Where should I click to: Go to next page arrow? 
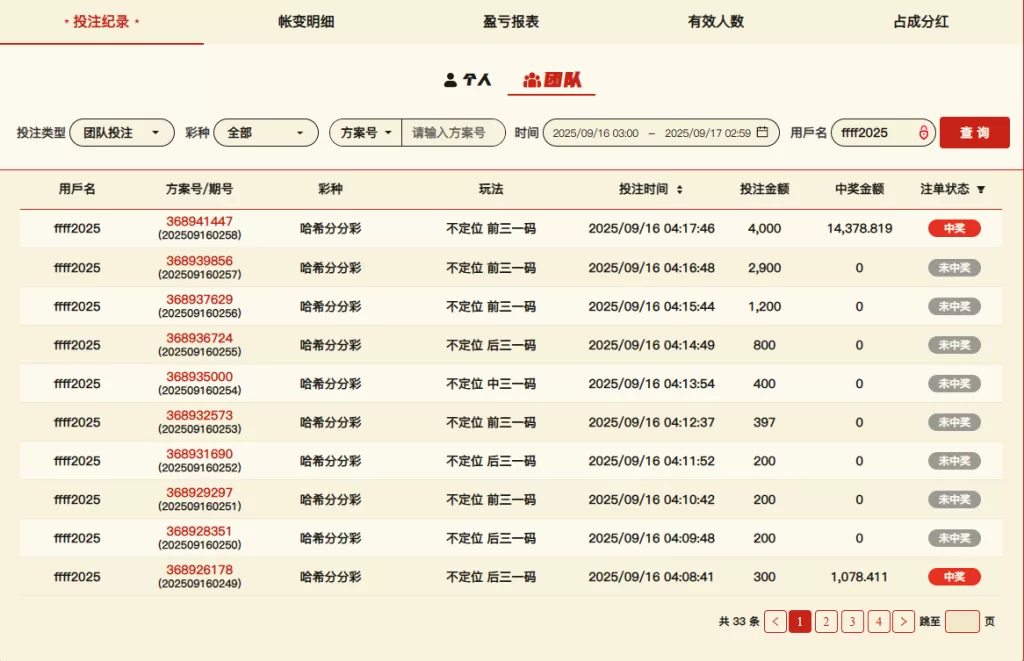(903, 622)
